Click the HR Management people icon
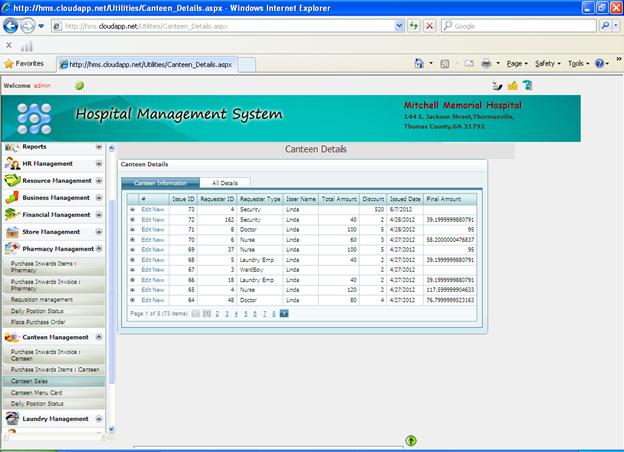The image size is (624, 452). pos(12,163)
